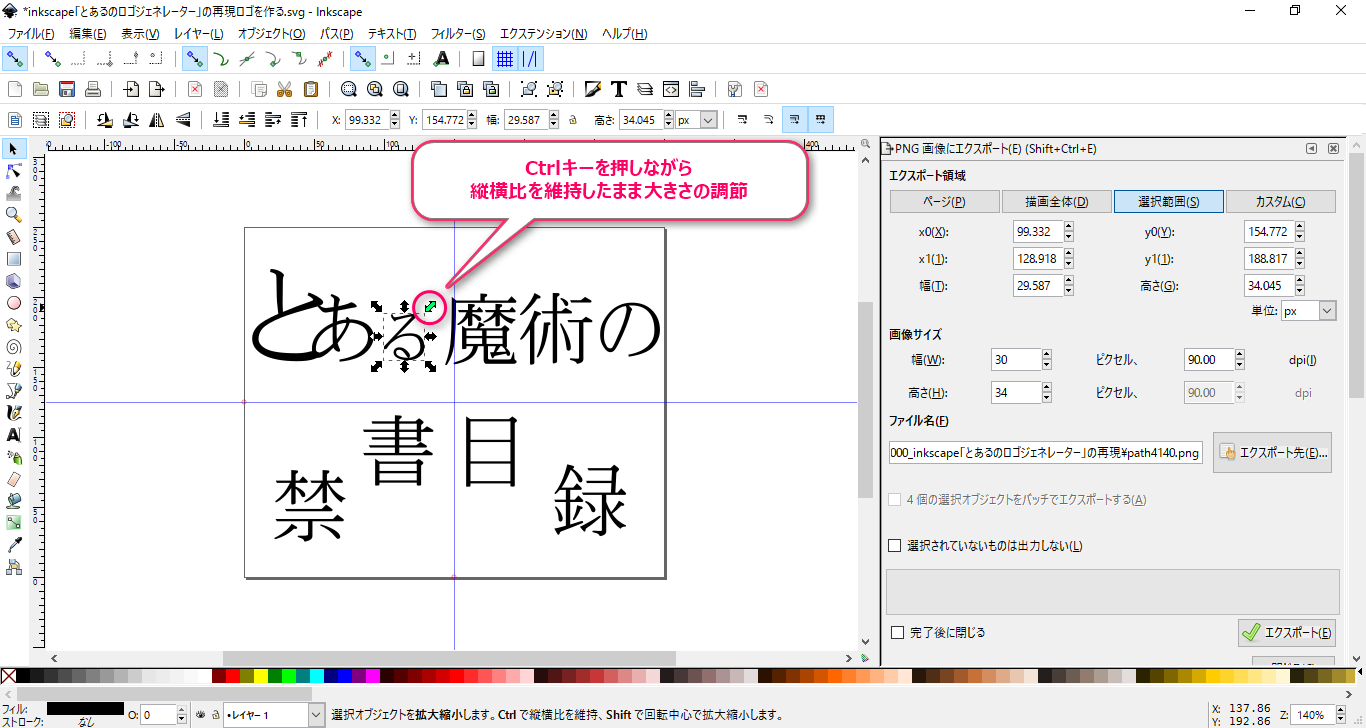Click the Paste clipboard icon

coord(311,89)
